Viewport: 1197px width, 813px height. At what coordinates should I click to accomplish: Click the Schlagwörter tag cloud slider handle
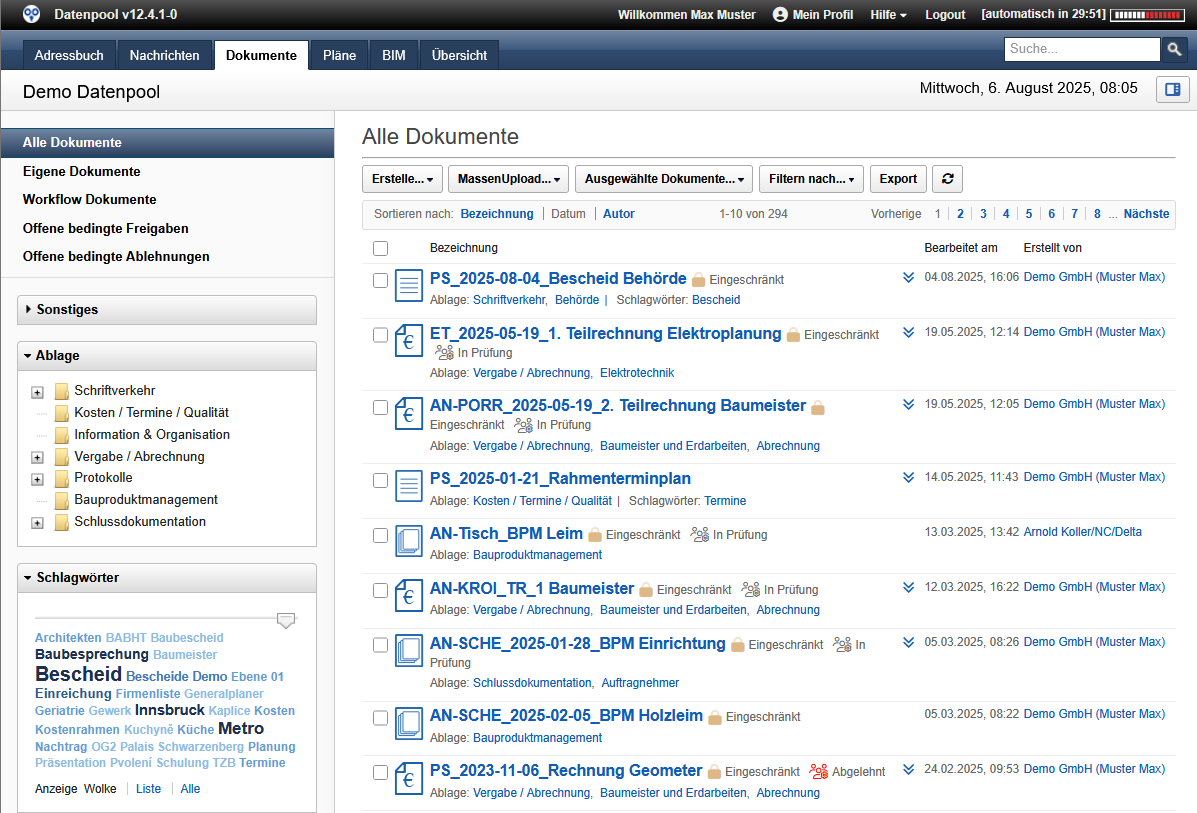coord(286,621)
